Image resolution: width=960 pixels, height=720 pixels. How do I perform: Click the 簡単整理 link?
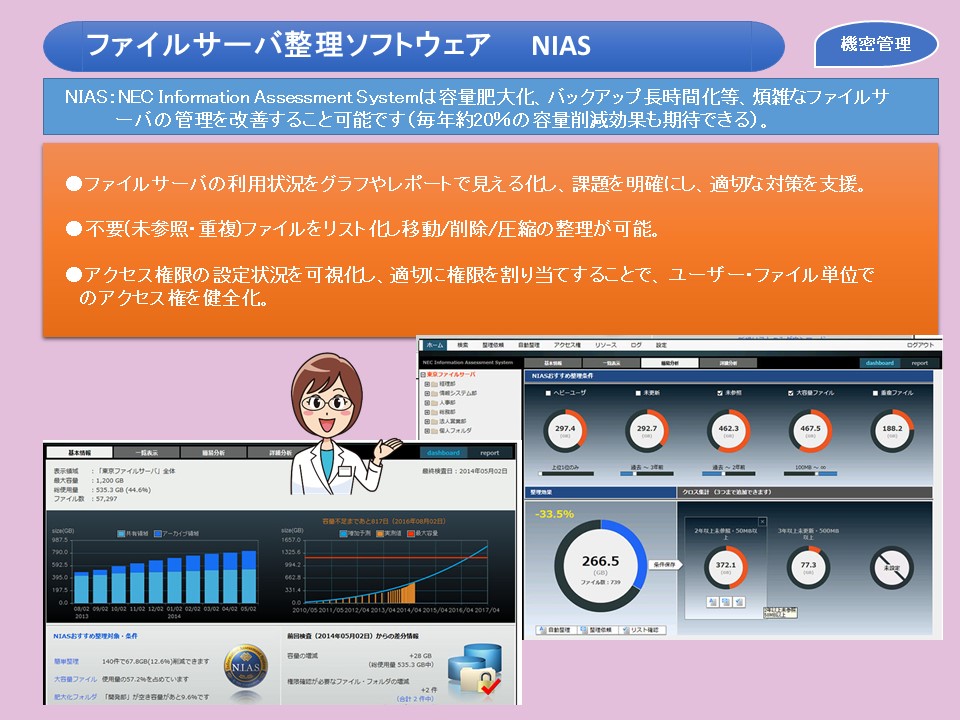point(66,661)
